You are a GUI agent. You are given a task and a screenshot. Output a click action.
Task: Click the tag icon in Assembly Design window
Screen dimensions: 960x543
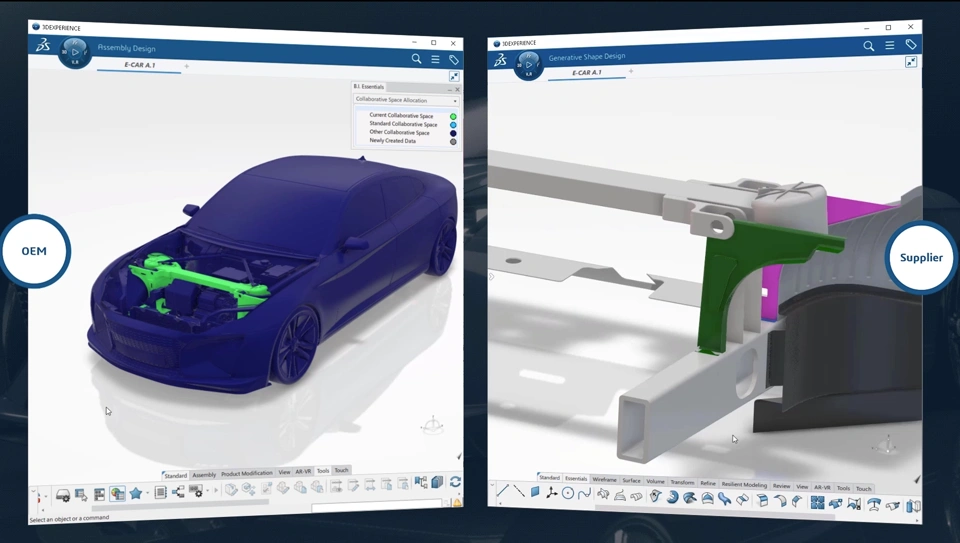454,60
